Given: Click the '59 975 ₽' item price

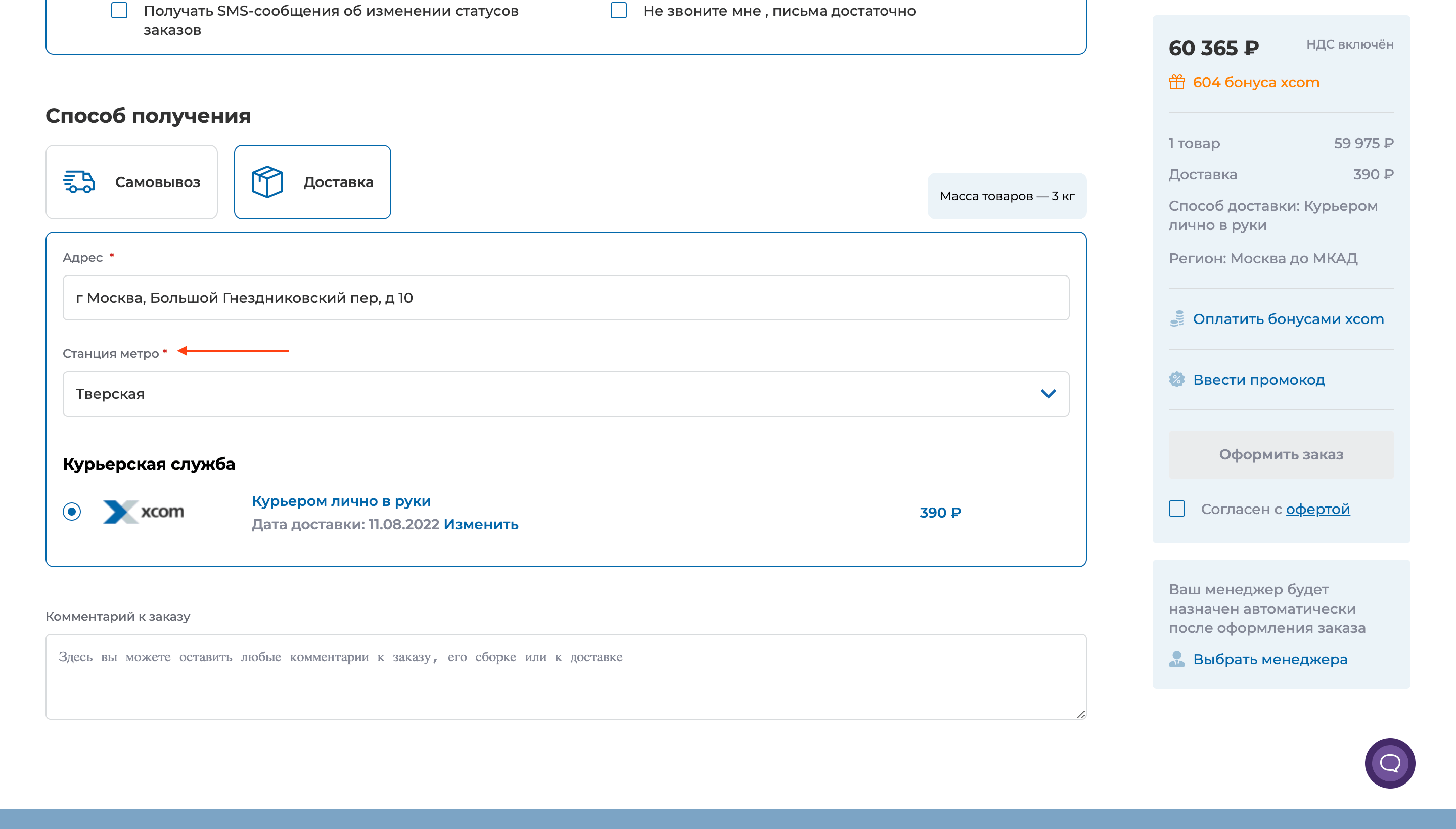Looking at the screenshot, I should tap(1363, 143).
